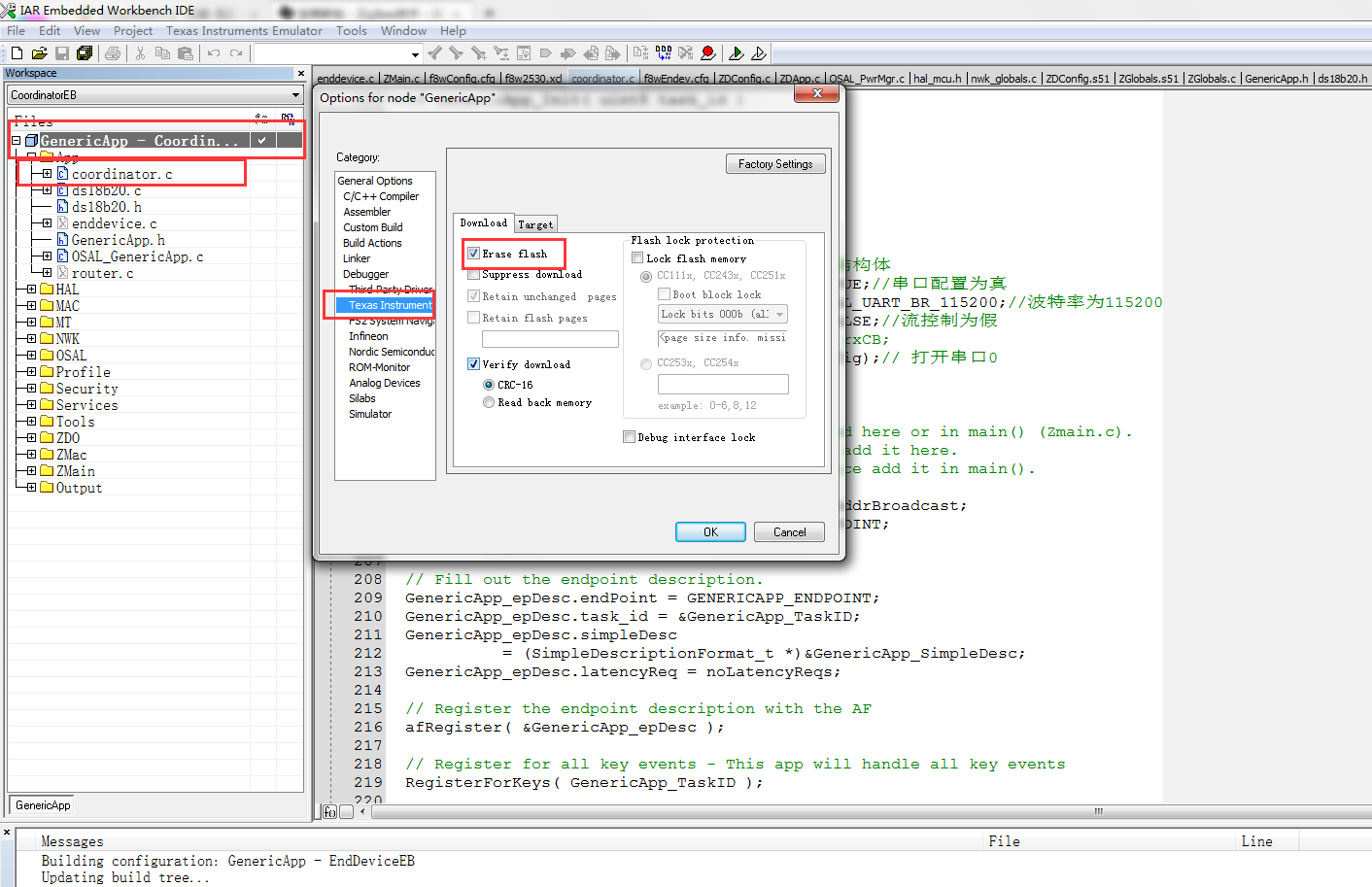This screenshot has width=1372, height=887.
Task: Navigate forward using the toolbar icon
Action: point(612,53)
